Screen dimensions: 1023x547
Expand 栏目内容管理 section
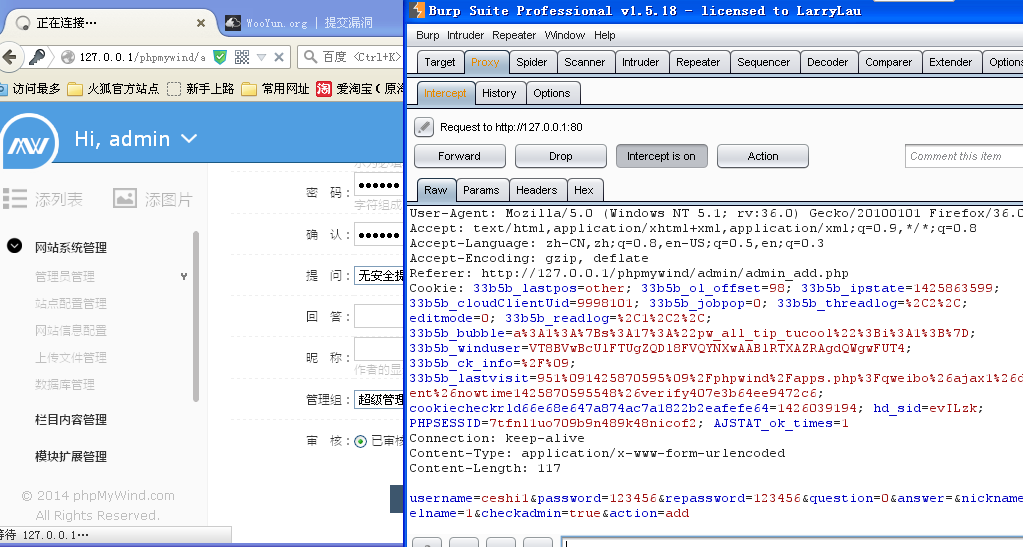[70, 420]
